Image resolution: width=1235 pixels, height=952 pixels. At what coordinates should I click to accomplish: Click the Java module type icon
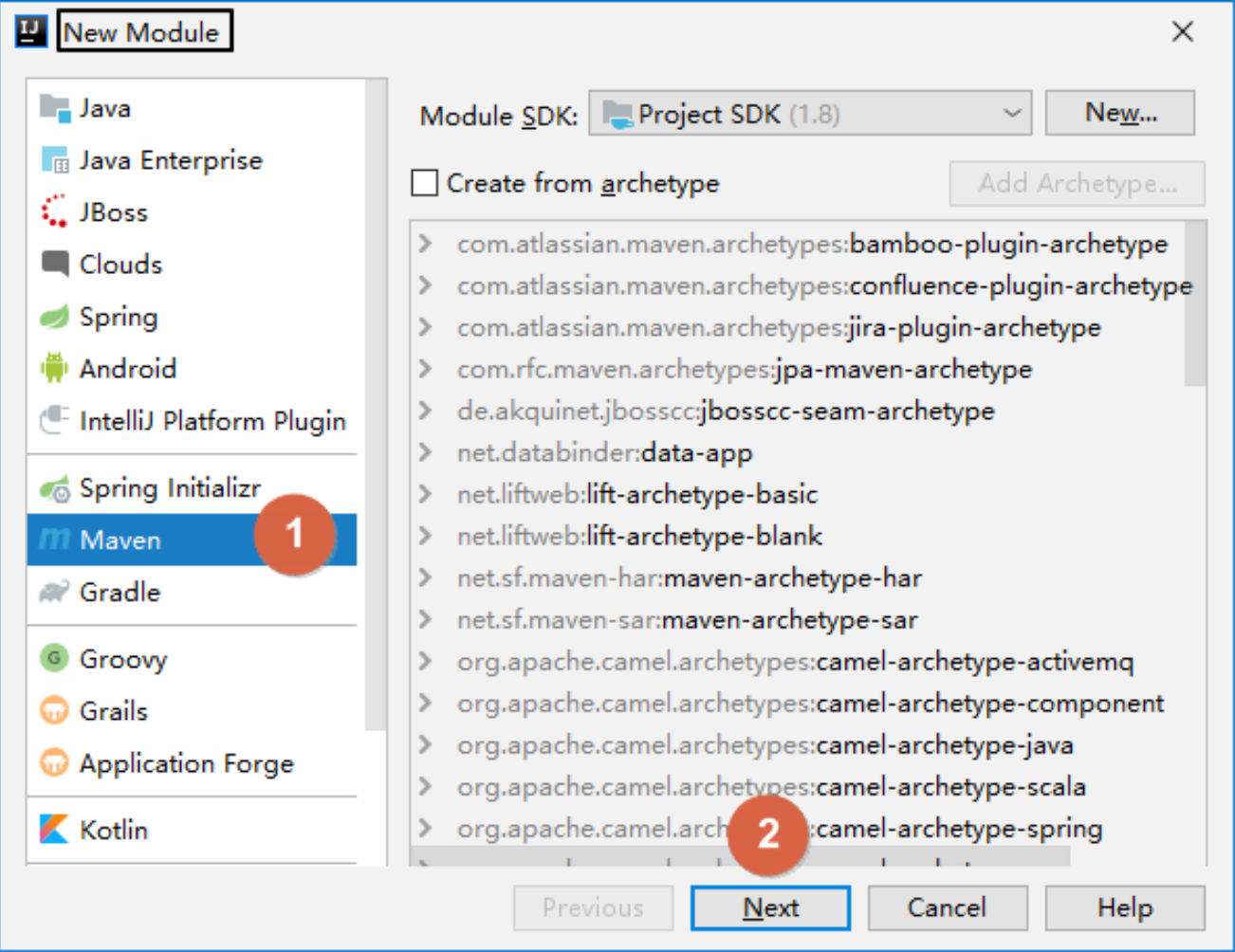tap(55, 109)
